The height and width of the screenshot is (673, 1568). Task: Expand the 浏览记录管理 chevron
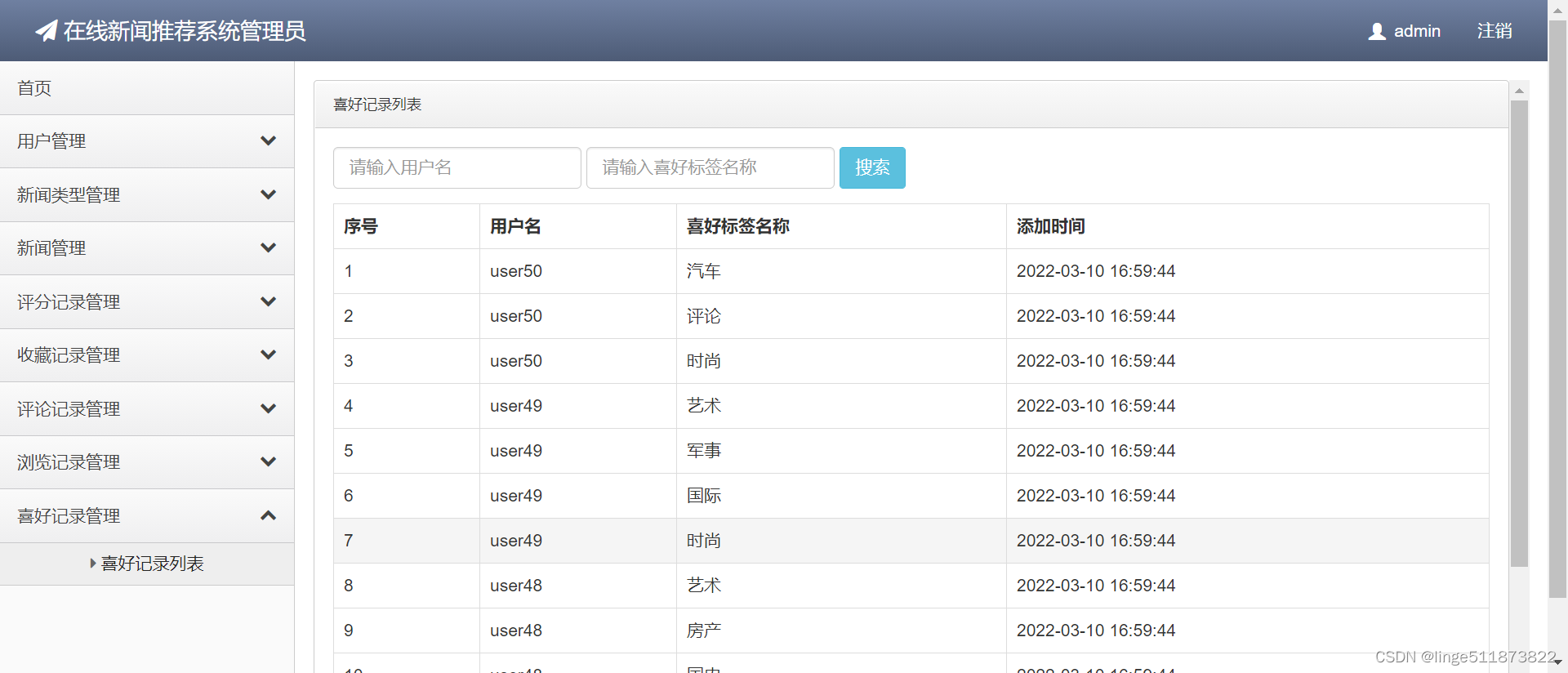click(x=268, y=461)
